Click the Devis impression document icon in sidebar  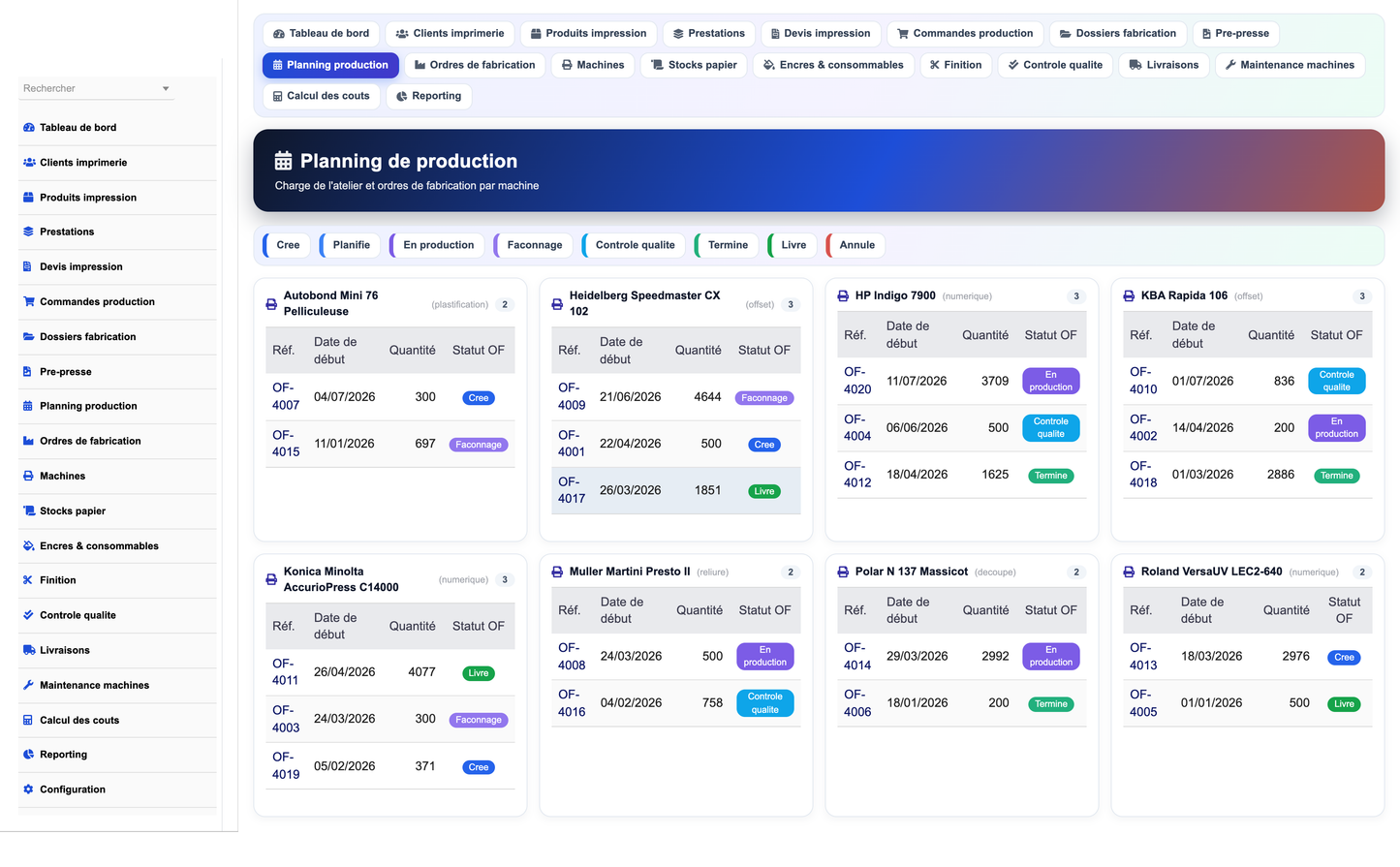click(x=28, y=267)
